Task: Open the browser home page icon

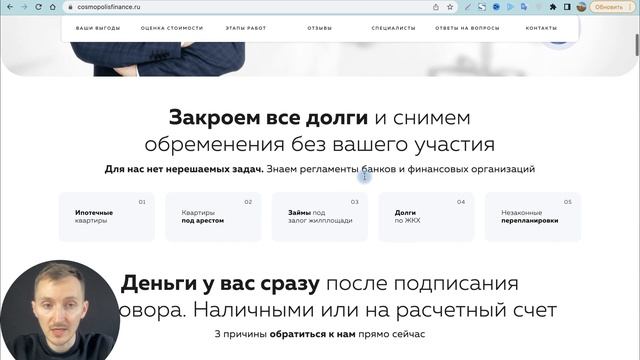Action: click(x=53, y=7)
